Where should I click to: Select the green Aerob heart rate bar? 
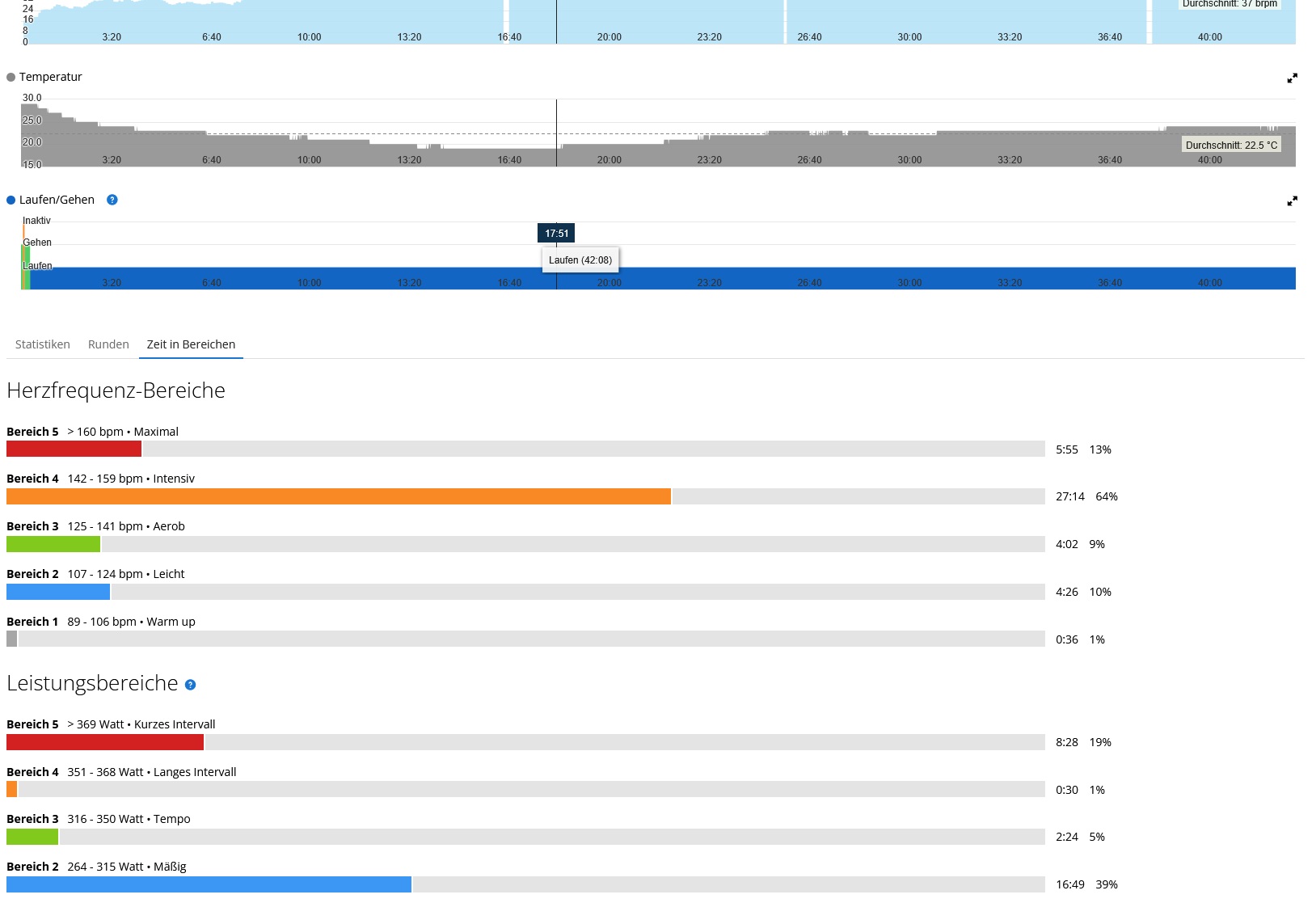(53, 544)
